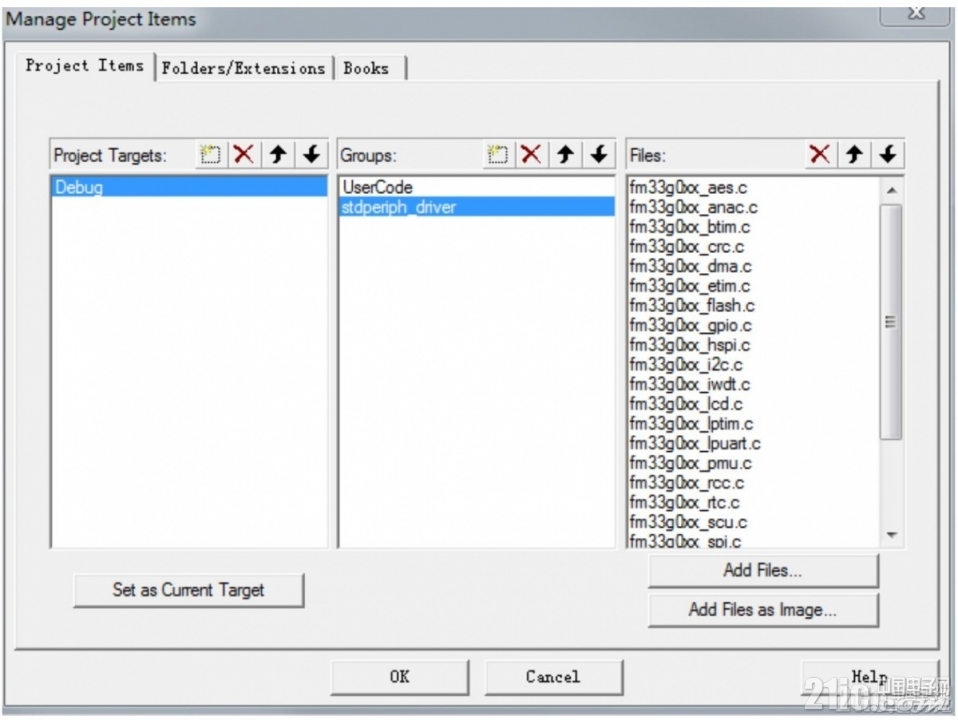Select file fm33g0xx_dma.c

coord(690,266)
